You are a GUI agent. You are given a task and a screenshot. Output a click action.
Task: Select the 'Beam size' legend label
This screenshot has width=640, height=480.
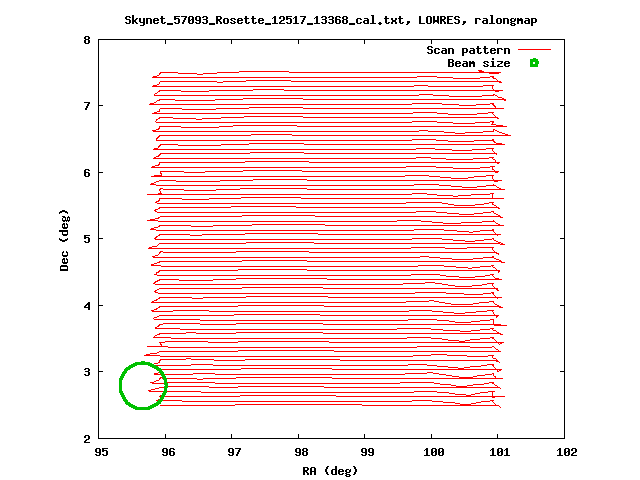click(x=478, y=63)
